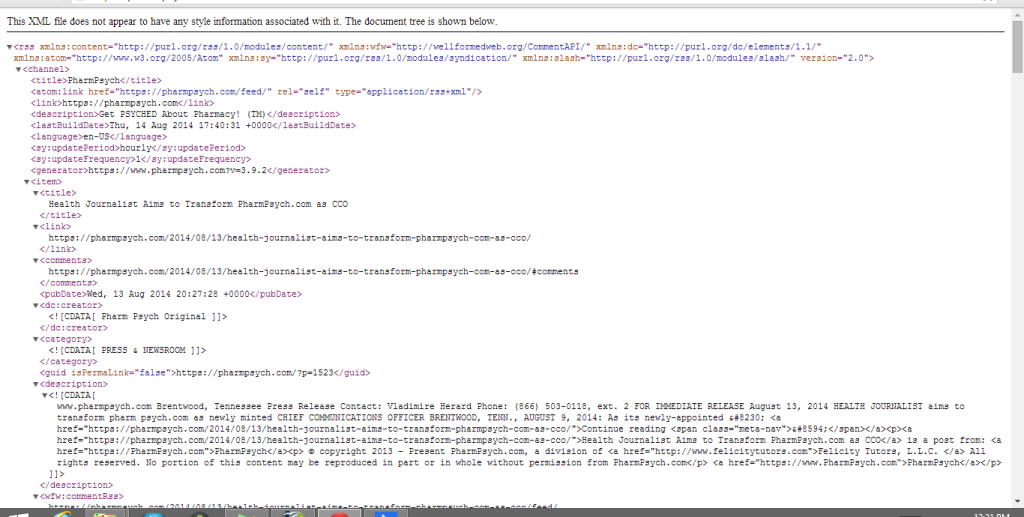Click the guid ?p=1523 line

tap(205, 373)
